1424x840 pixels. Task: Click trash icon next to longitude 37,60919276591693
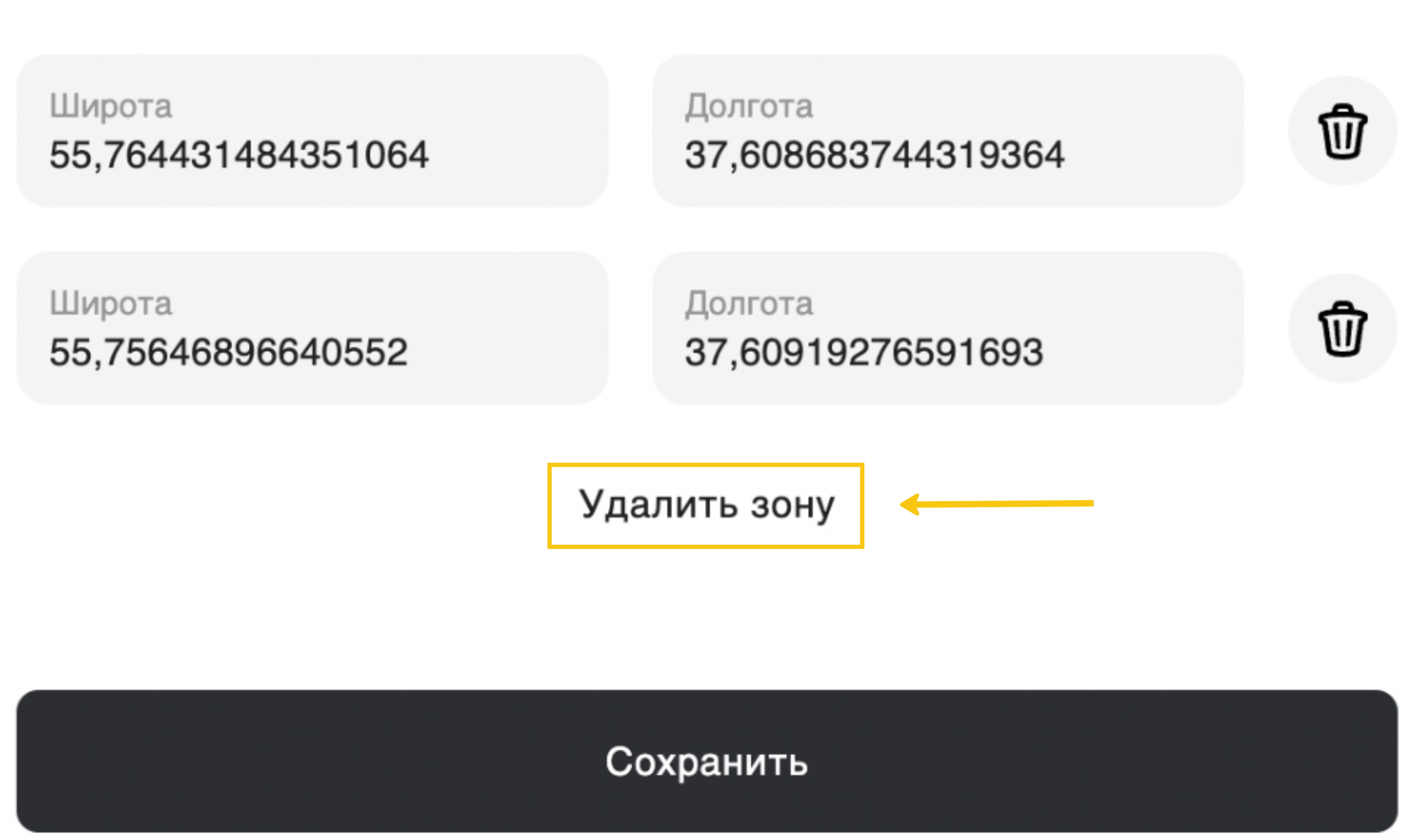tap(1343, 328)
